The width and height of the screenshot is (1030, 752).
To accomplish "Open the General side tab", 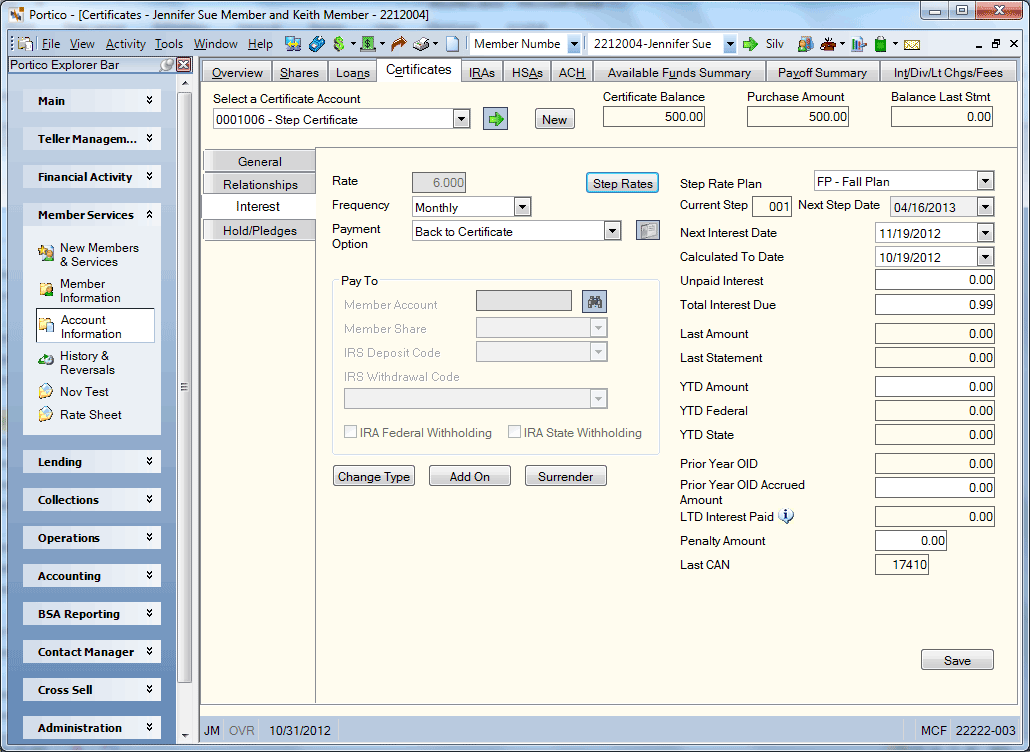I will [x=259, y=161].
